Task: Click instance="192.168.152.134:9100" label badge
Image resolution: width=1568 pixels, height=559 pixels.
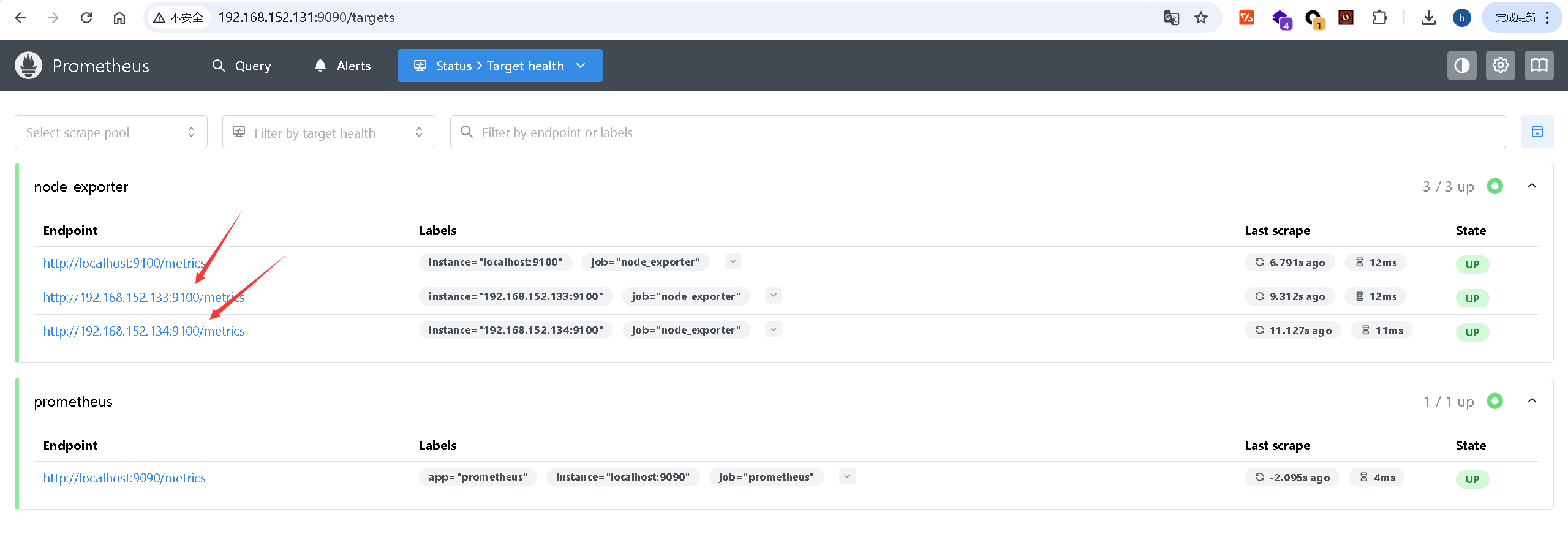Action: click(516, 330)
